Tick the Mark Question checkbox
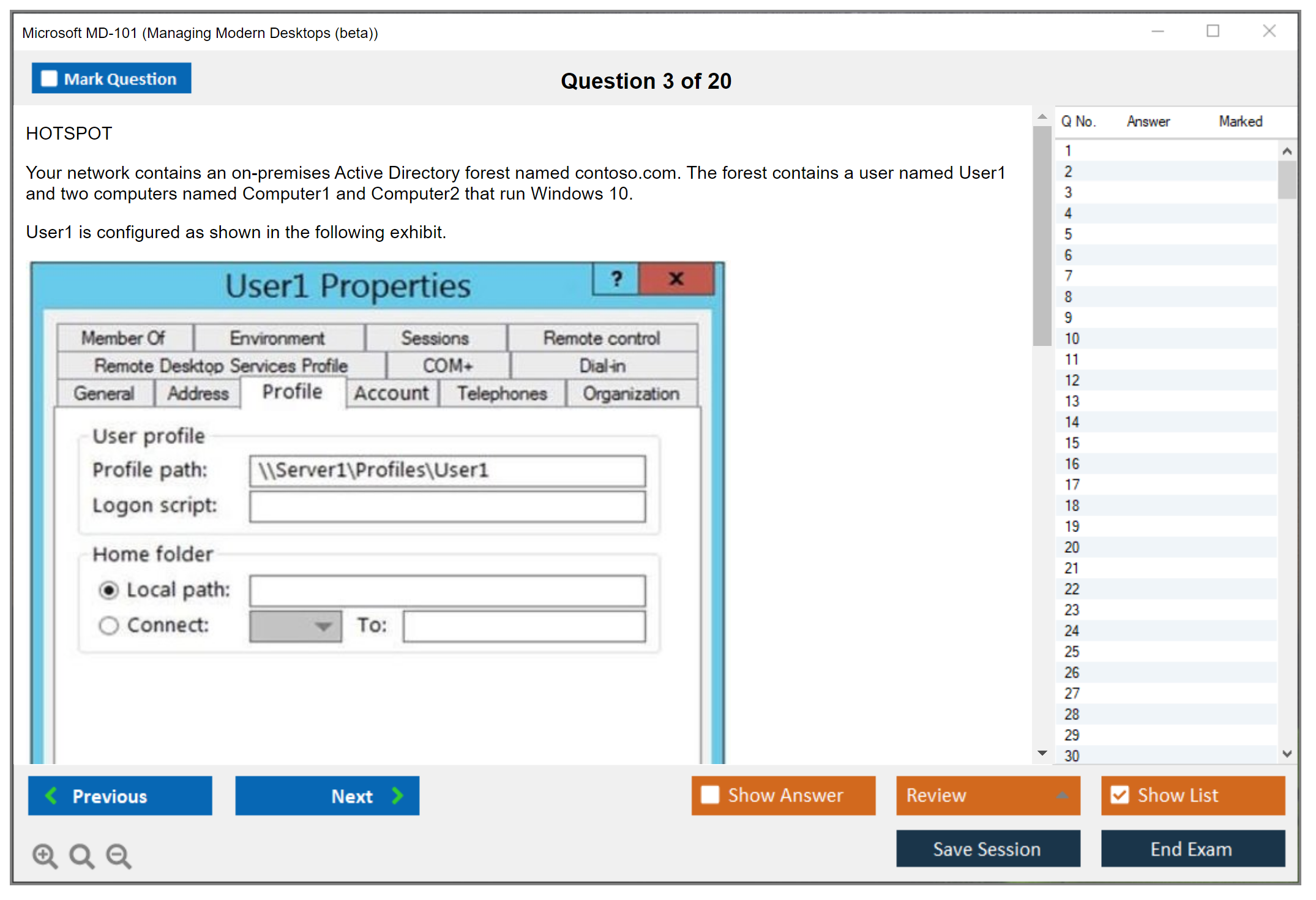 click(x=49, y=79)
